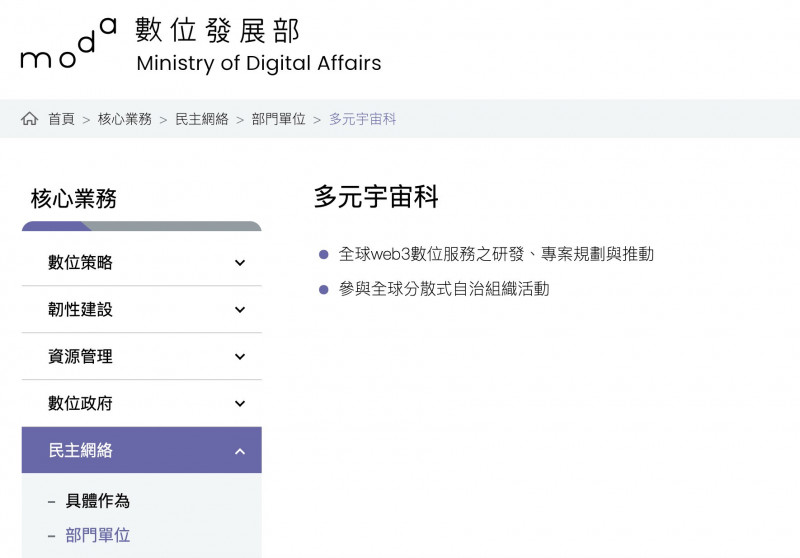Expand 韌性建設 chevron arrow

pyautogui.click(x=240, y=310)
